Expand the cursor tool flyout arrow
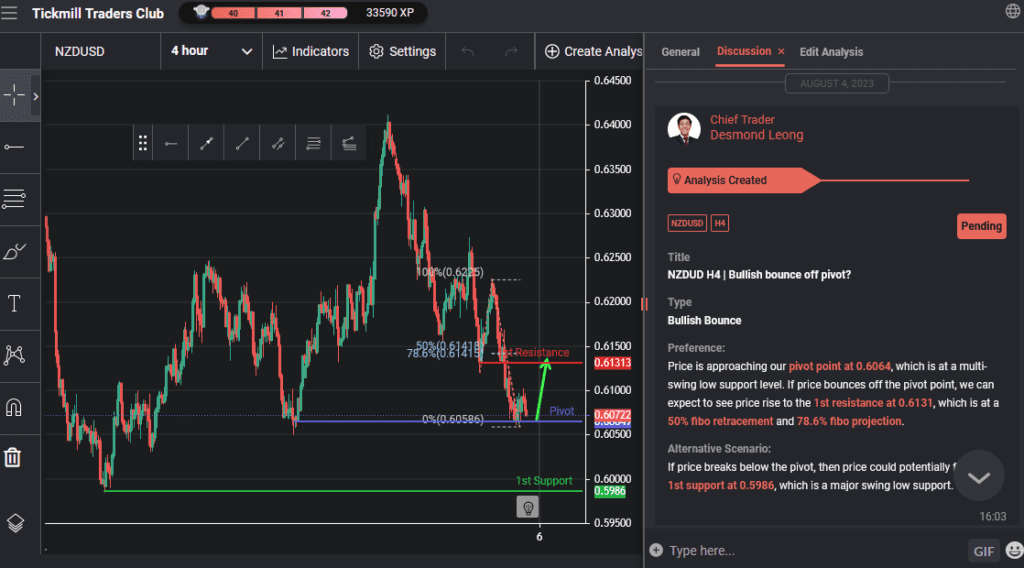 point(36,97)
